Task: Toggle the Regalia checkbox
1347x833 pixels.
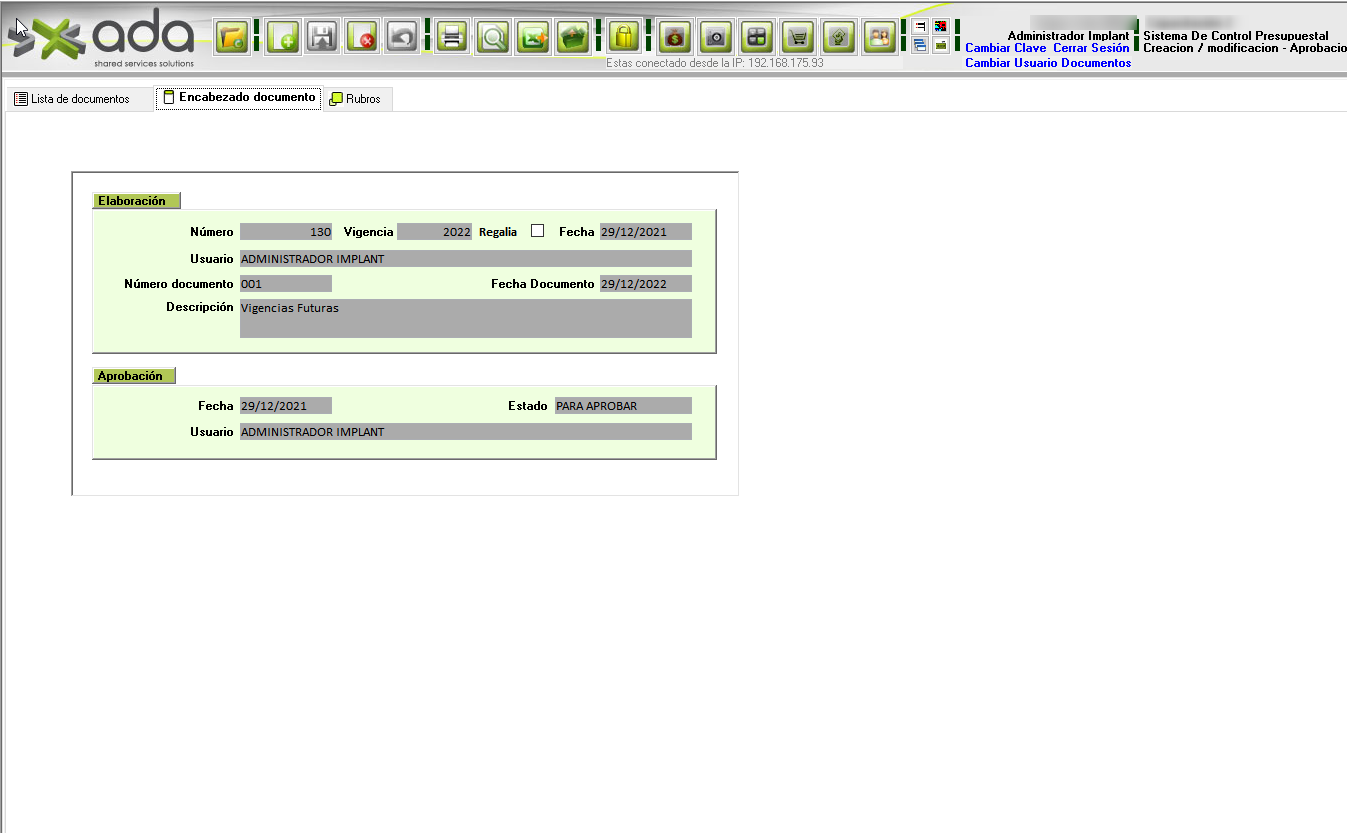Action: [538, 231]
